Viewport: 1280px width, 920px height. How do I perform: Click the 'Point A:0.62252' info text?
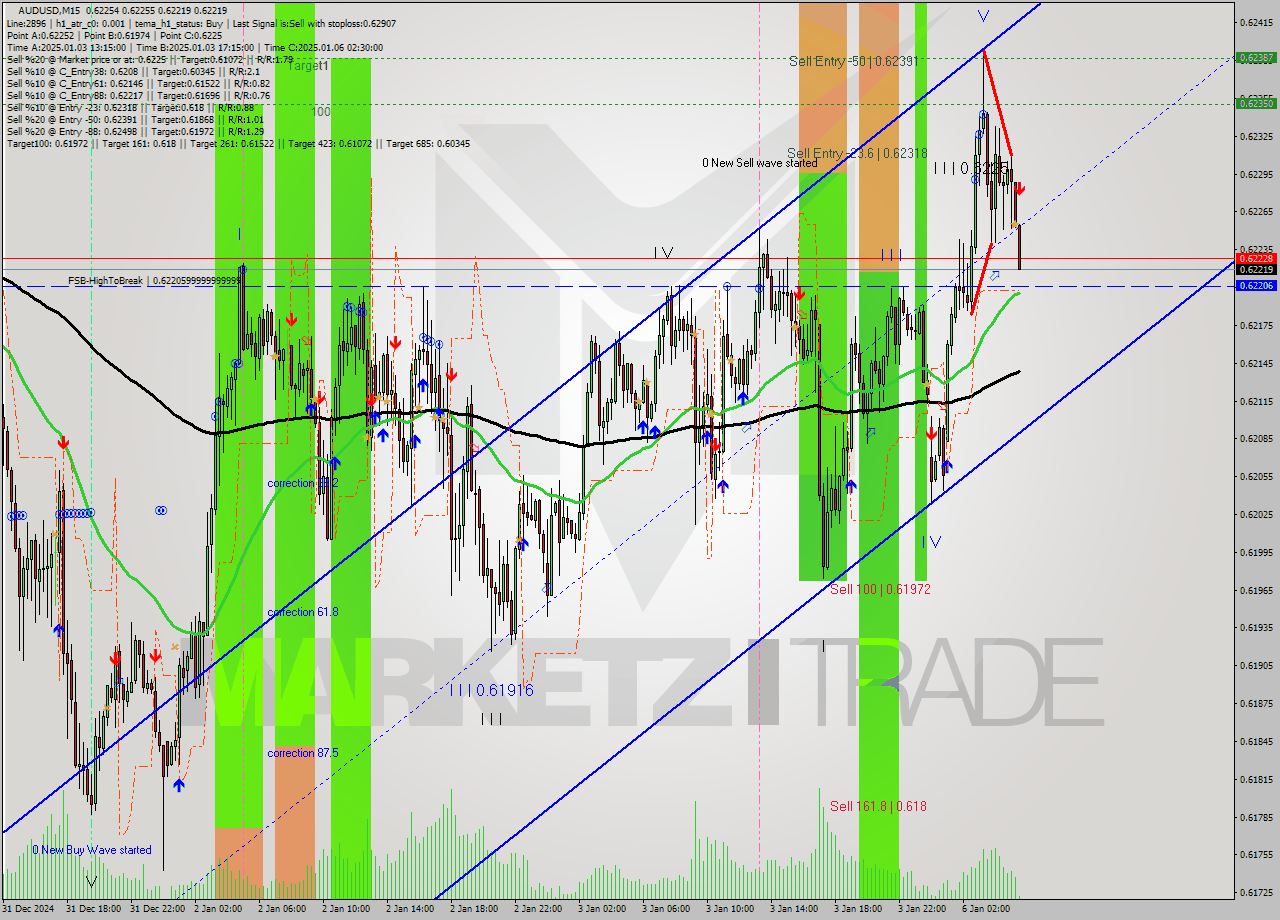point(38,35)
